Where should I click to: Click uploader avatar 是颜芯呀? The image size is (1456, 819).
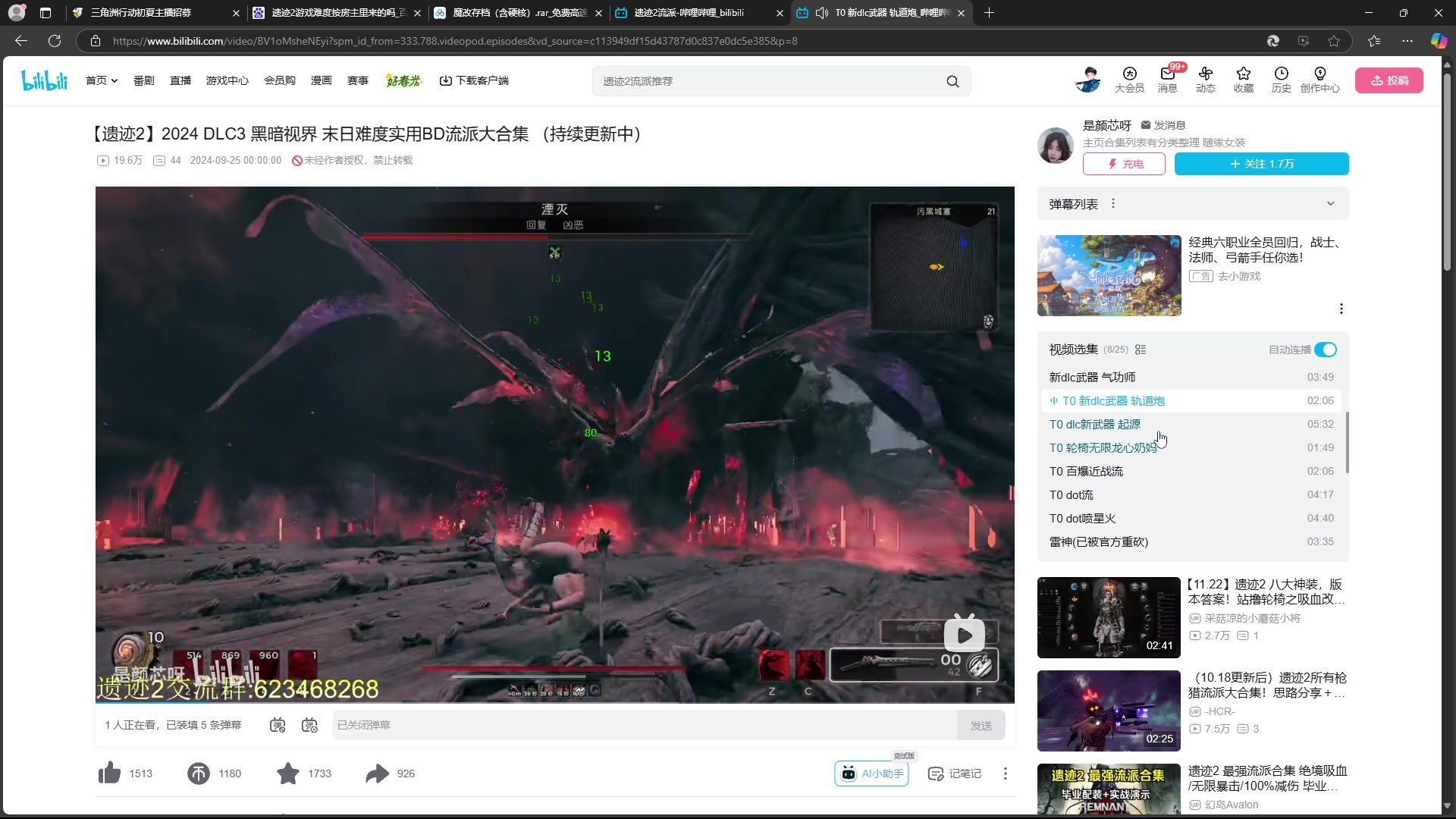coord(1056,146)
